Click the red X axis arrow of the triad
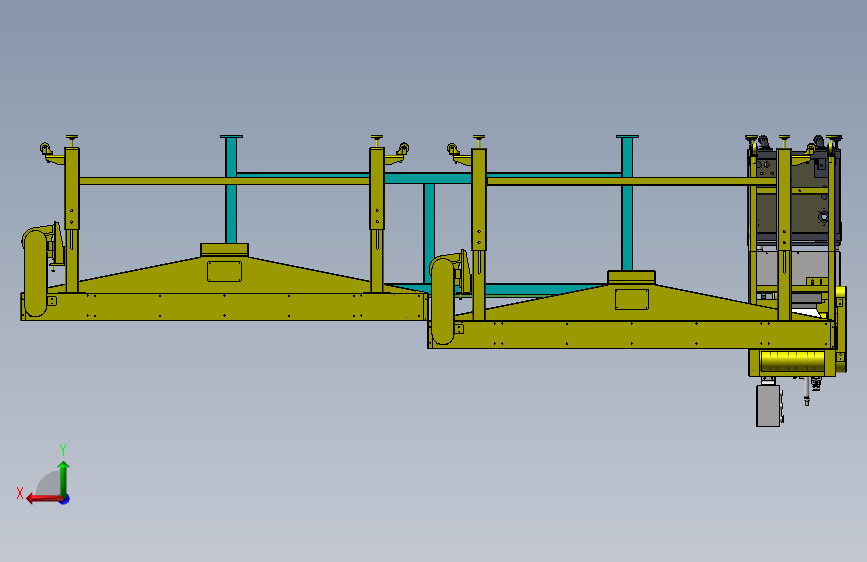The width and height of the screenshot is (867, 562). [x=44, y=499]
